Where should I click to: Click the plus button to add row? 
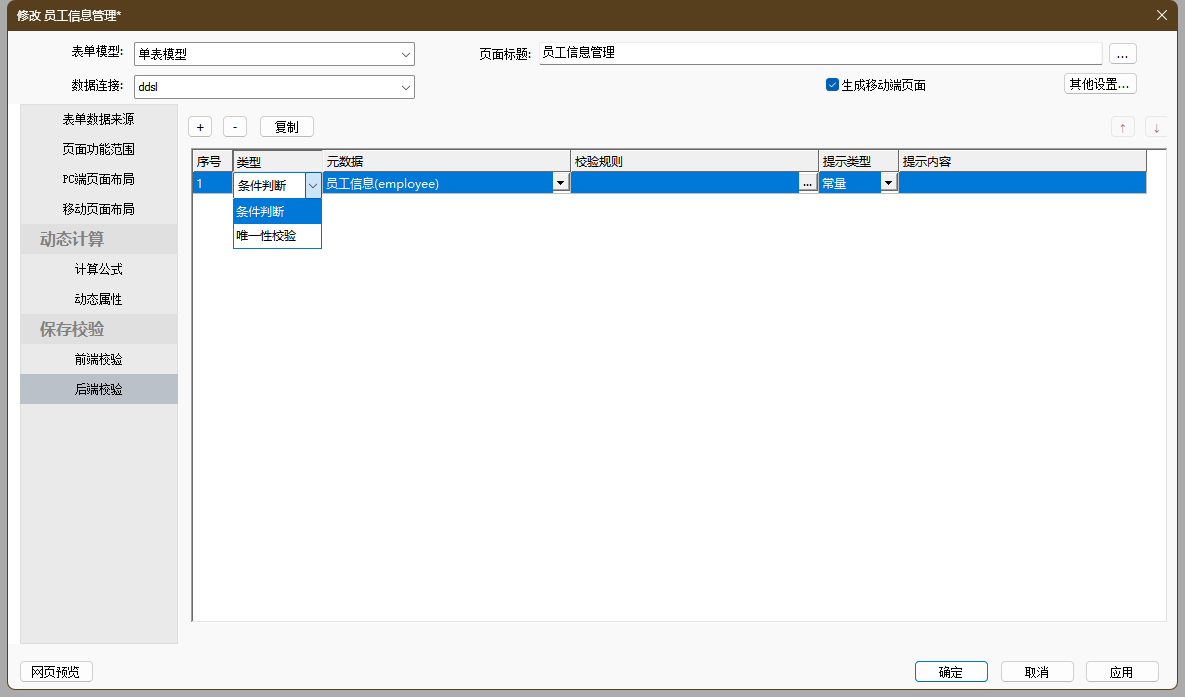click(x=200, y=127)
